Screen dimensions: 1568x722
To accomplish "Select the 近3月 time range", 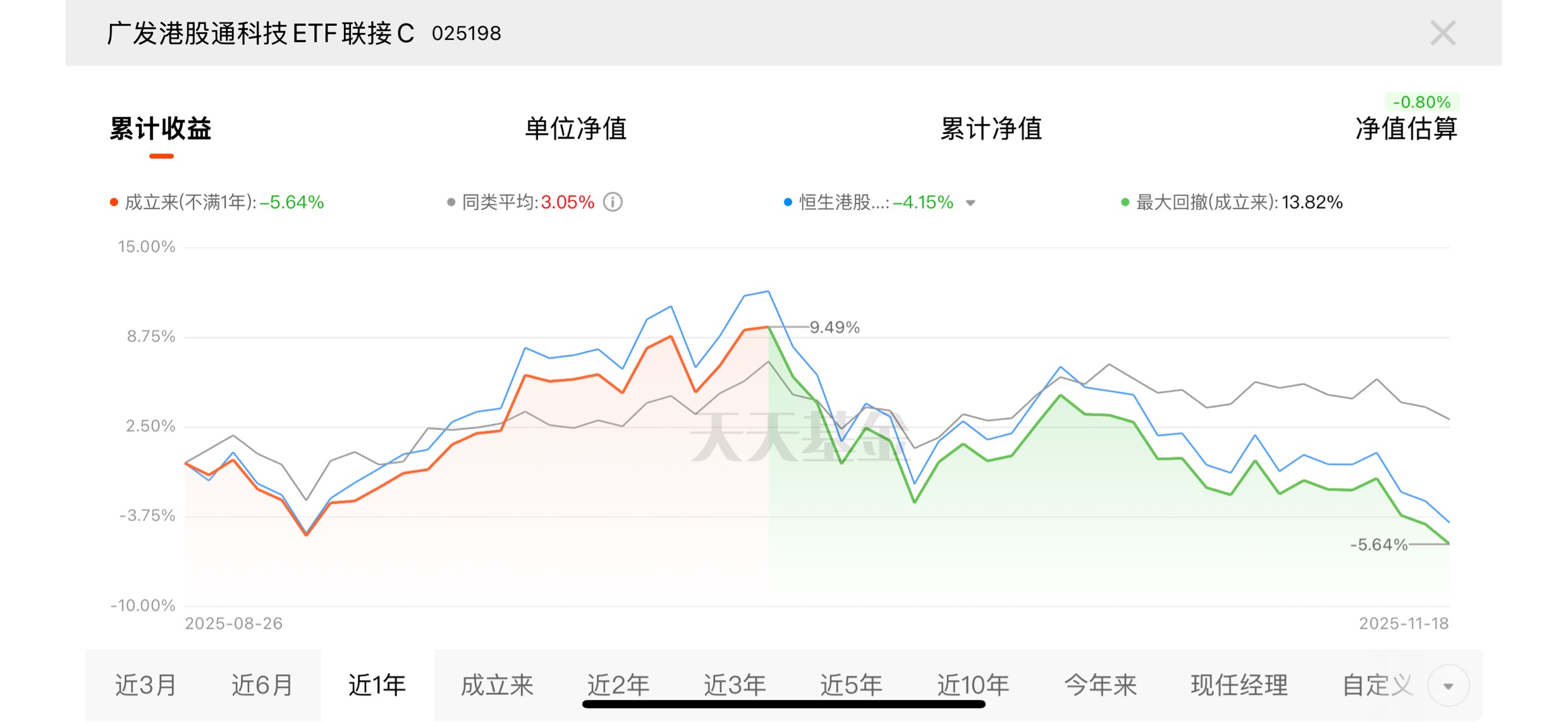I will click(145, 685).
